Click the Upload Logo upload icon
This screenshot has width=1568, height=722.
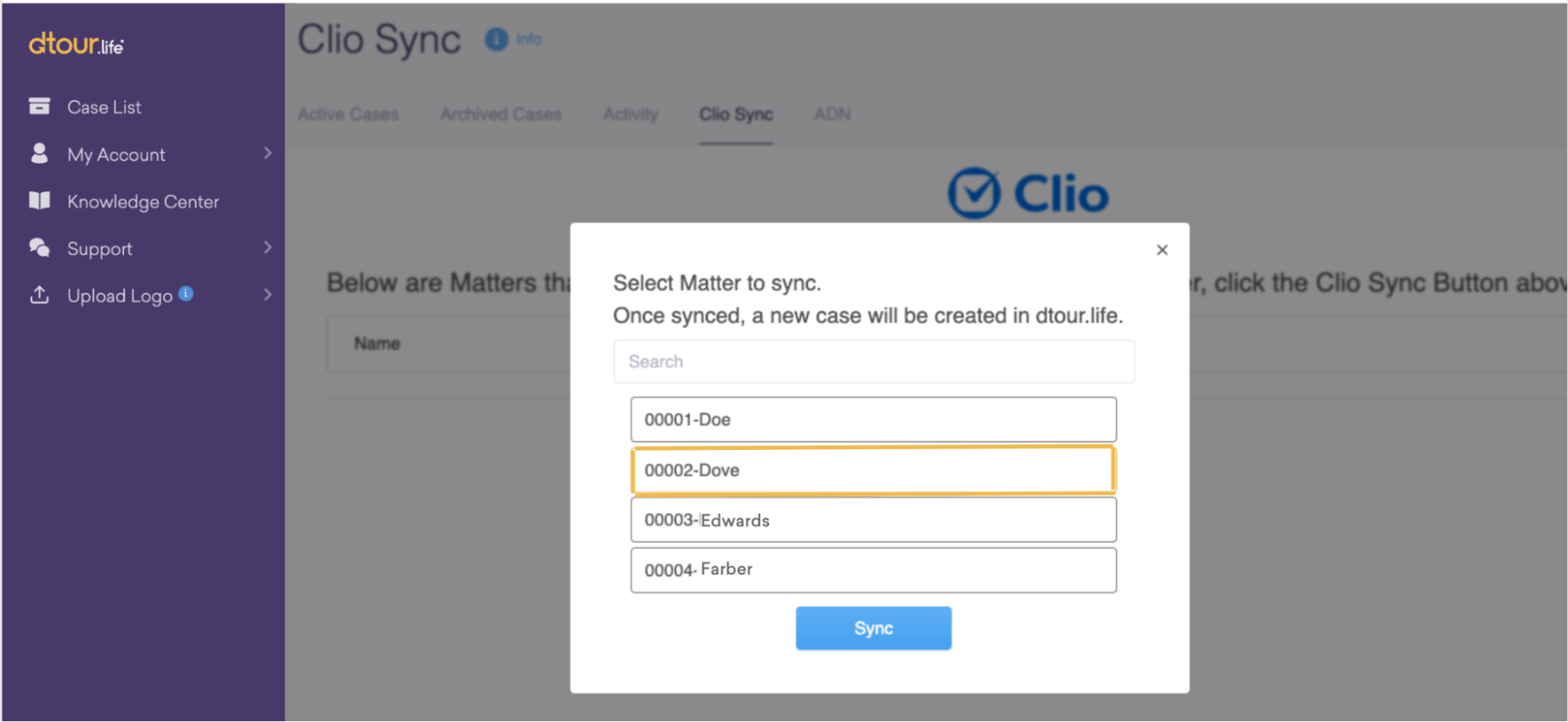[x=39, y=295]
